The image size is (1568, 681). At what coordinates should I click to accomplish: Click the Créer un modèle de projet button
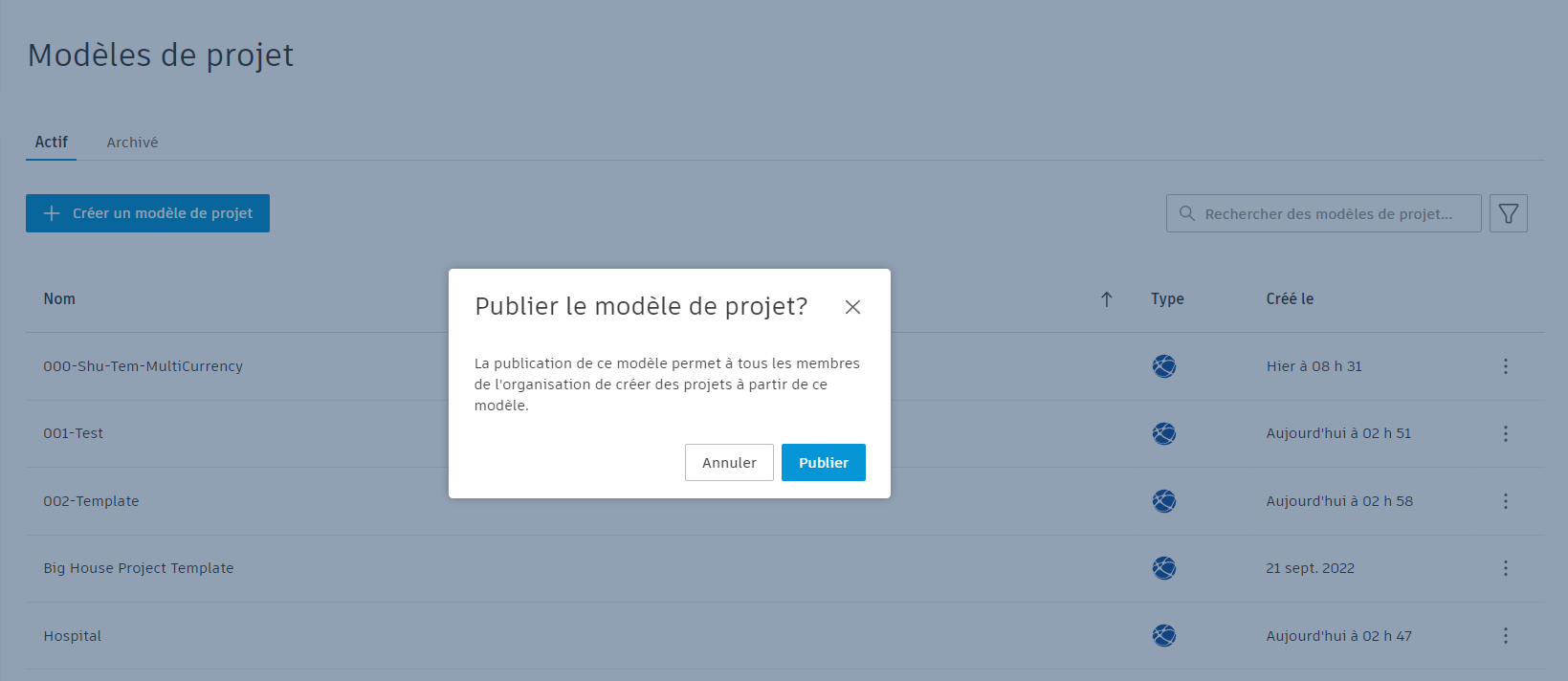click(147, 213)
